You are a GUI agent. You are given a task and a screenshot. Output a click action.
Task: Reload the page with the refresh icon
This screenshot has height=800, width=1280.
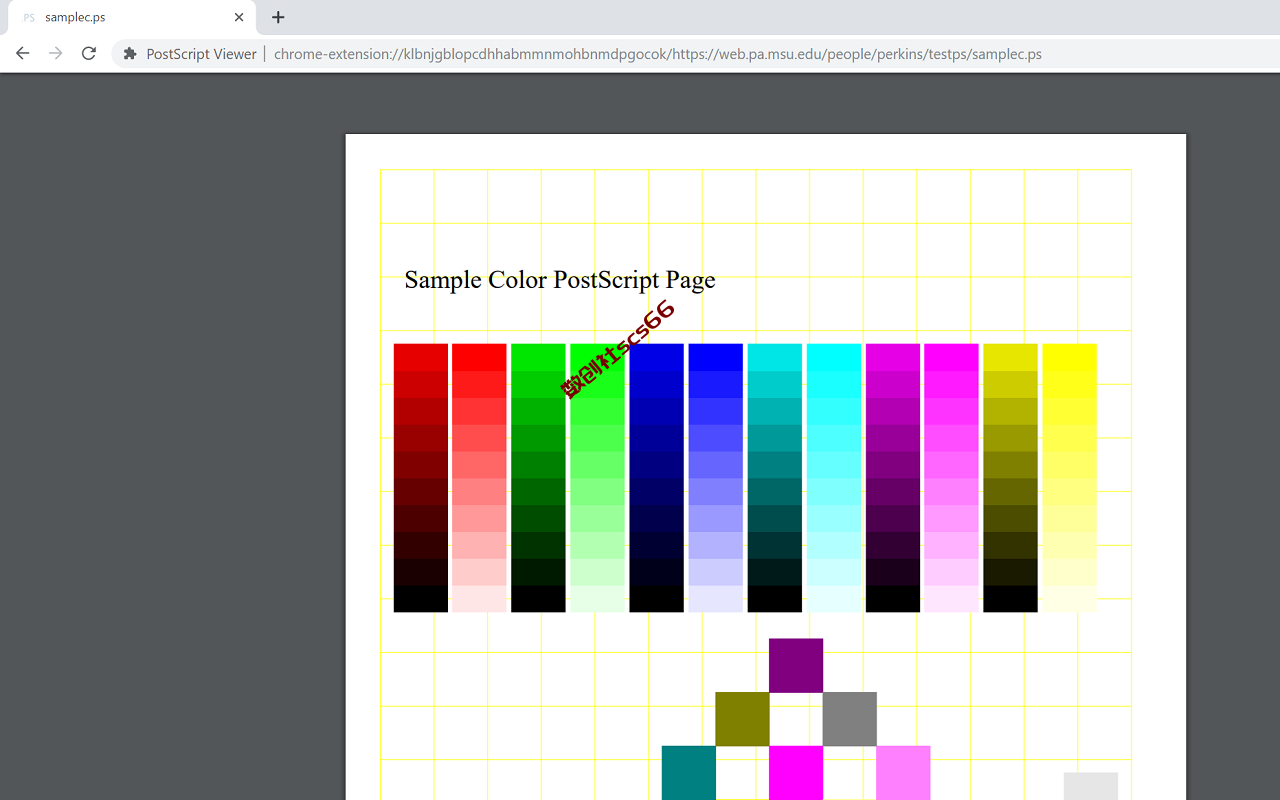click(89, 54)
